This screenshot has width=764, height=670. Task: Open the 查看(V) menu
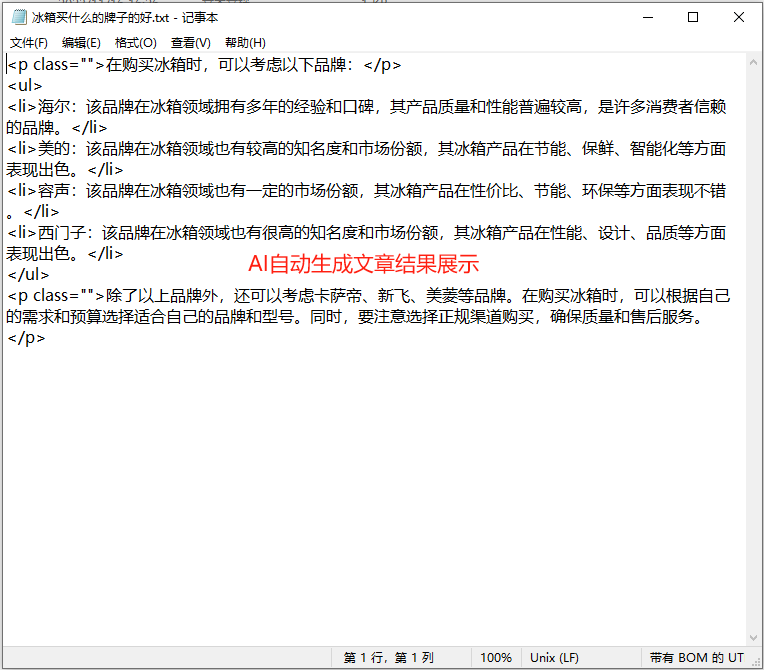click(x=191, y=43)
